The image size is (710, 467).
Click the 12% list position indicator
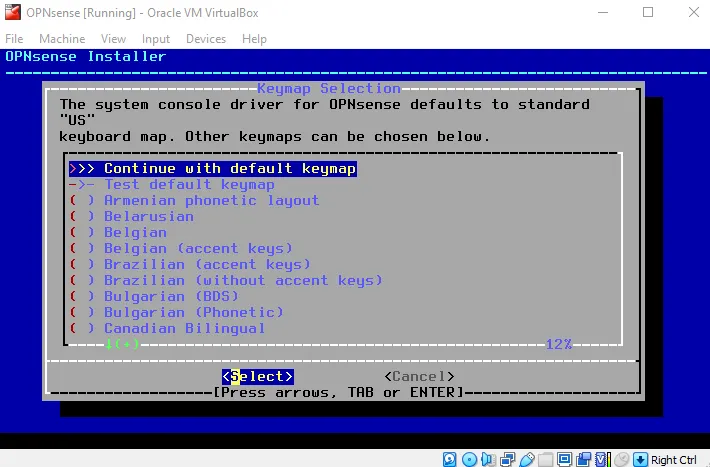coord(559,344)
